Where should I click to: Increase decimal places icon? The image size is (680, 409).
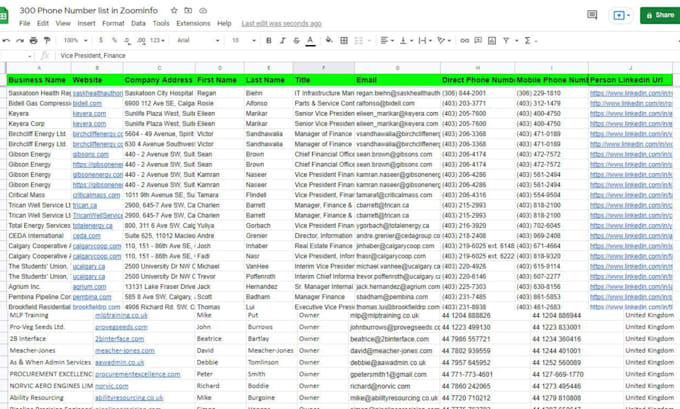141,40
